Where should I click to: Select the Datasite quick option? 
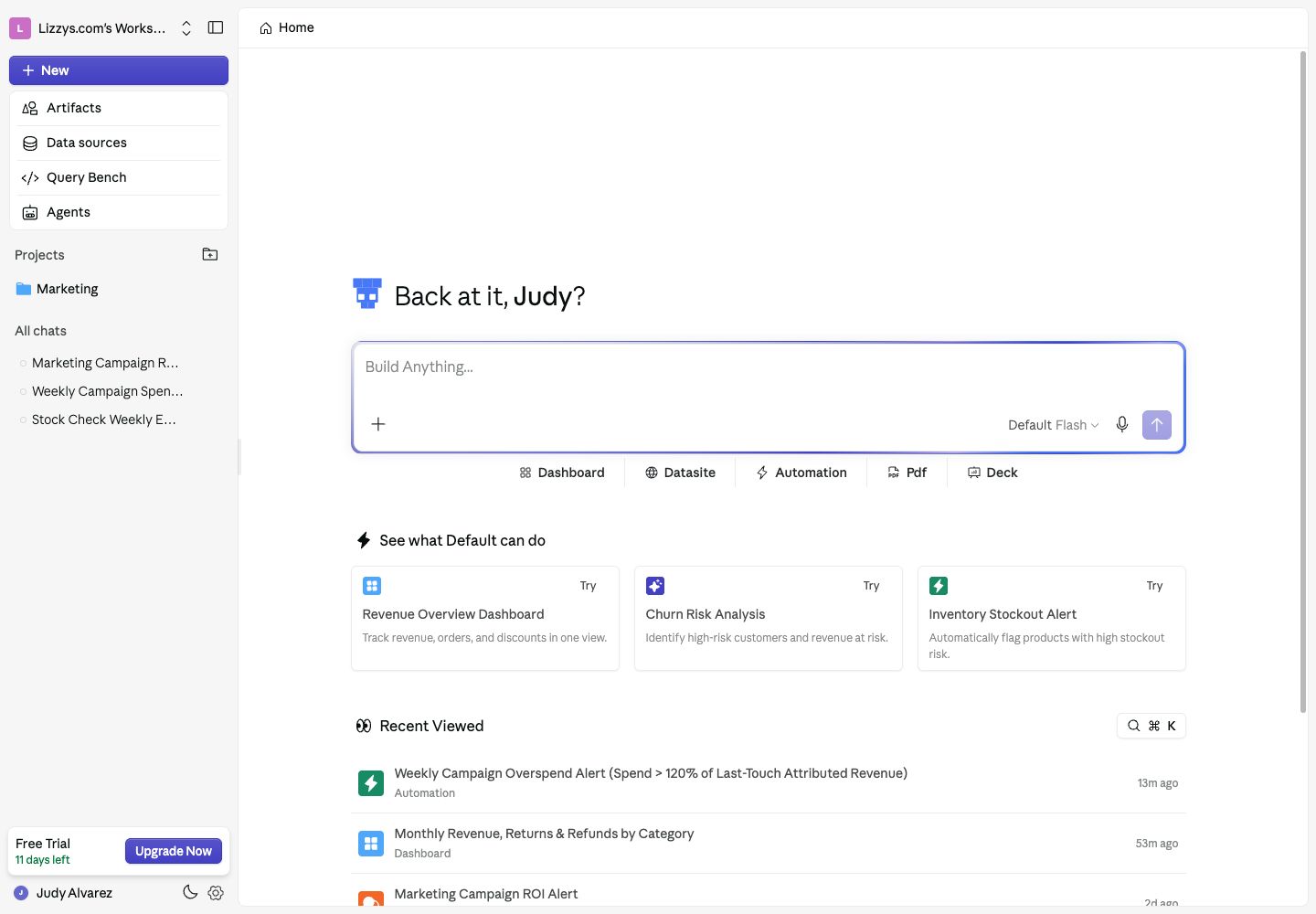coord(681,473)
